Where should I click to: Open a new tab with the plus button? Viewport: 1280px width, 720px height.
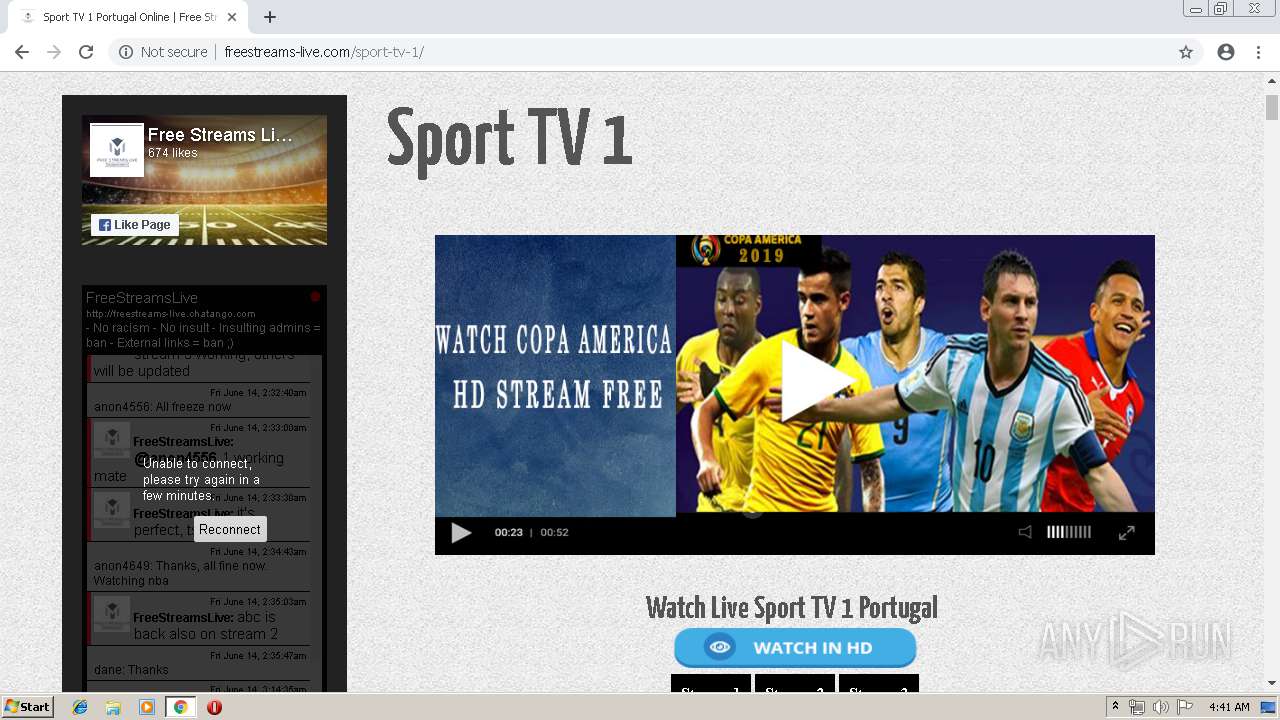coord(270,17)
